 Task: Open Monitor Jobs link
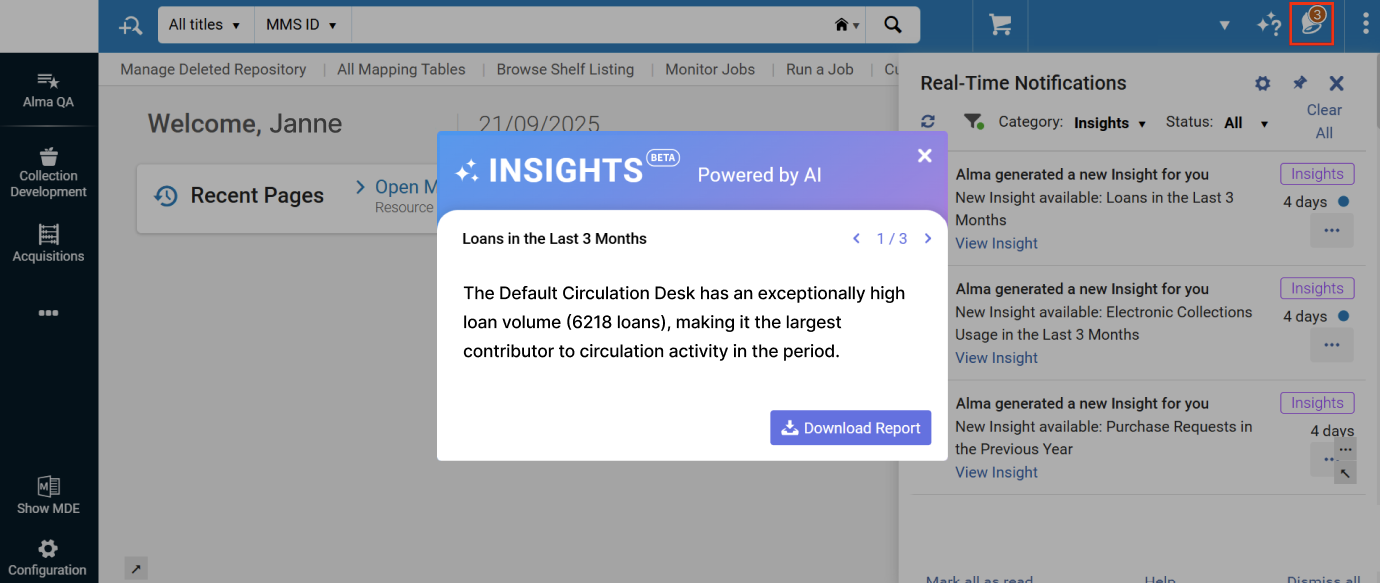pos(710,69)
